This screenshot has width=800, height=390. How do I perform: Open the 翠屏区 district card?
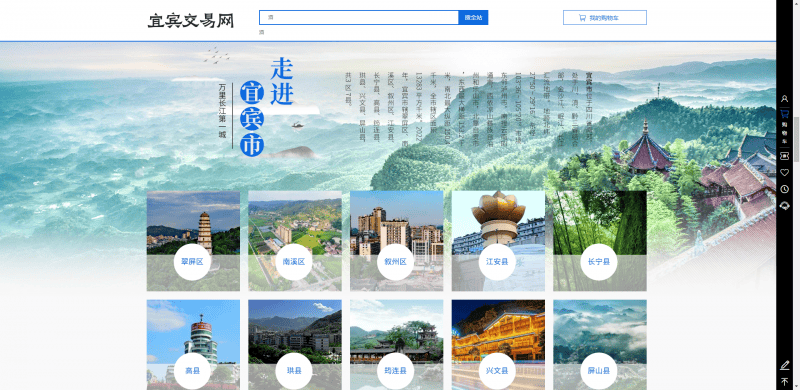193,241
